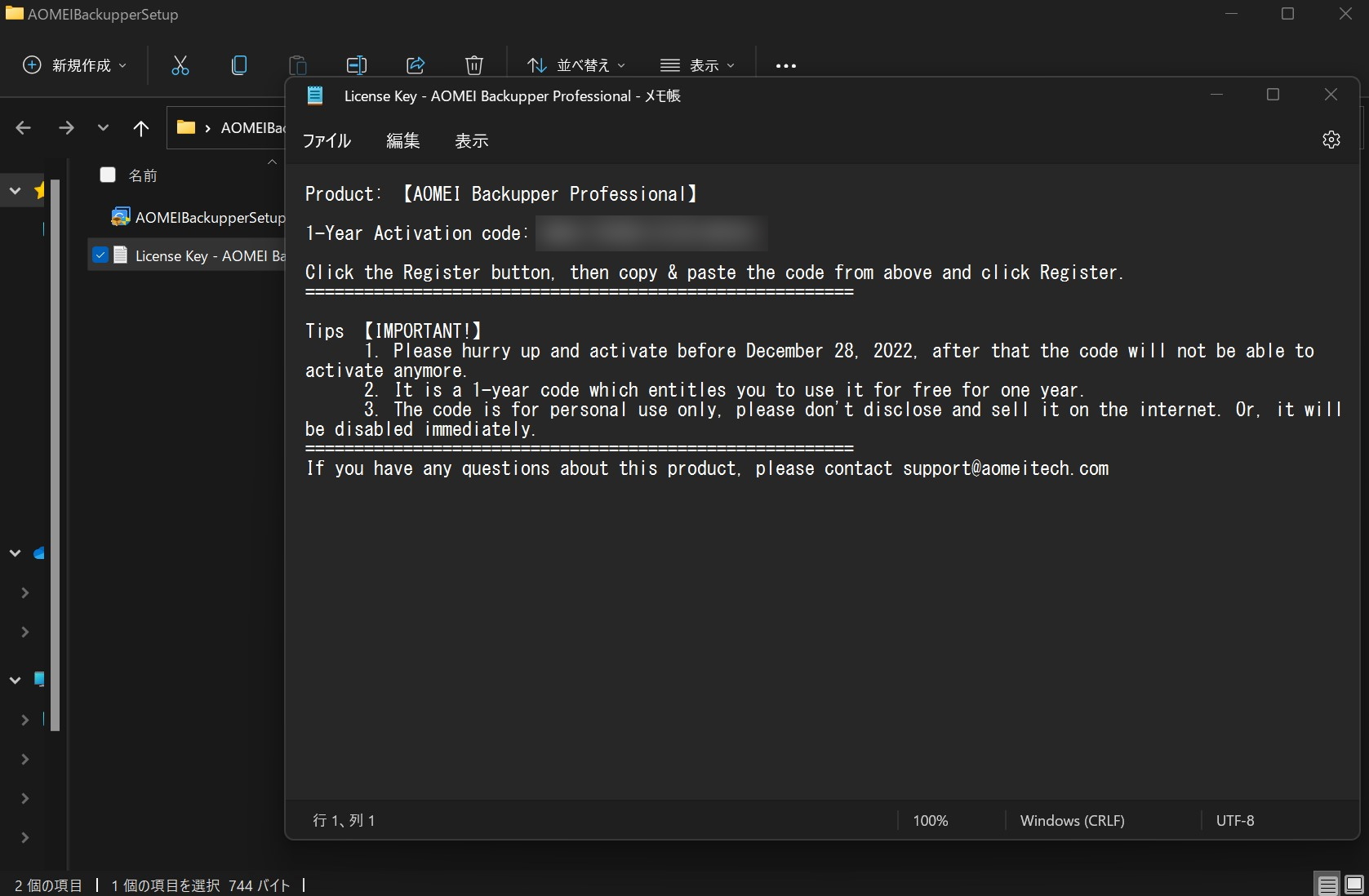Click the 名前 column header
Image resolution: width=1369 pixels, height=896 pixels.
143,175
